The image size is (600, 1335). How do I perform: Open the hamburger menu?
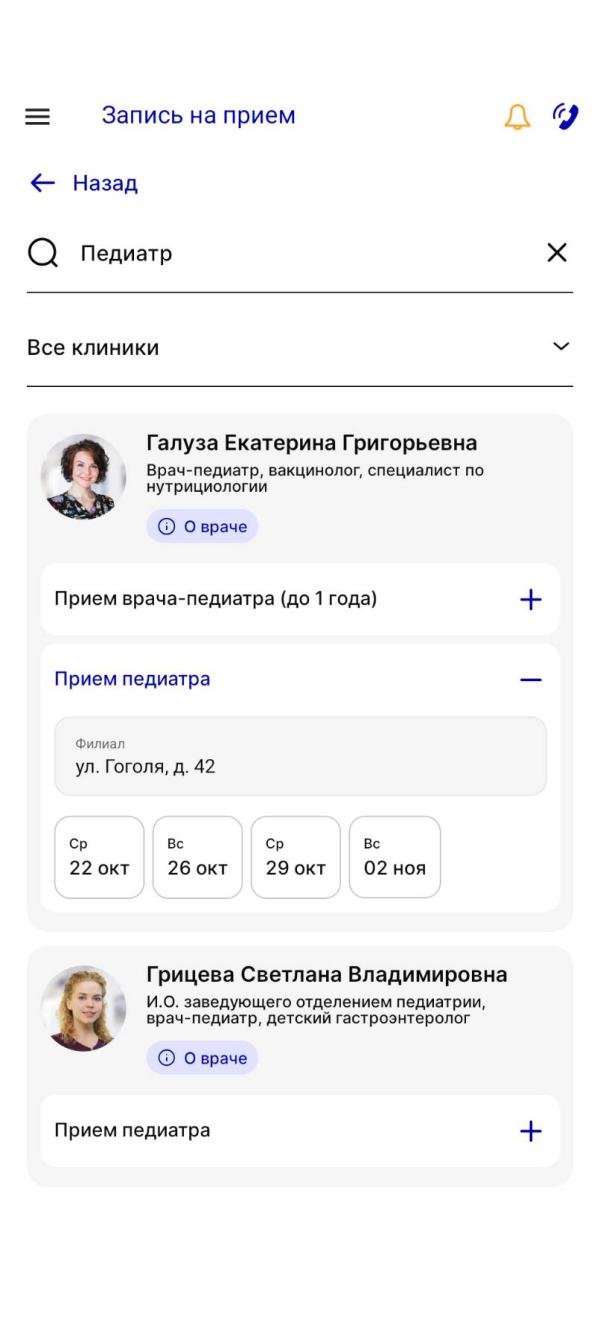37,117
